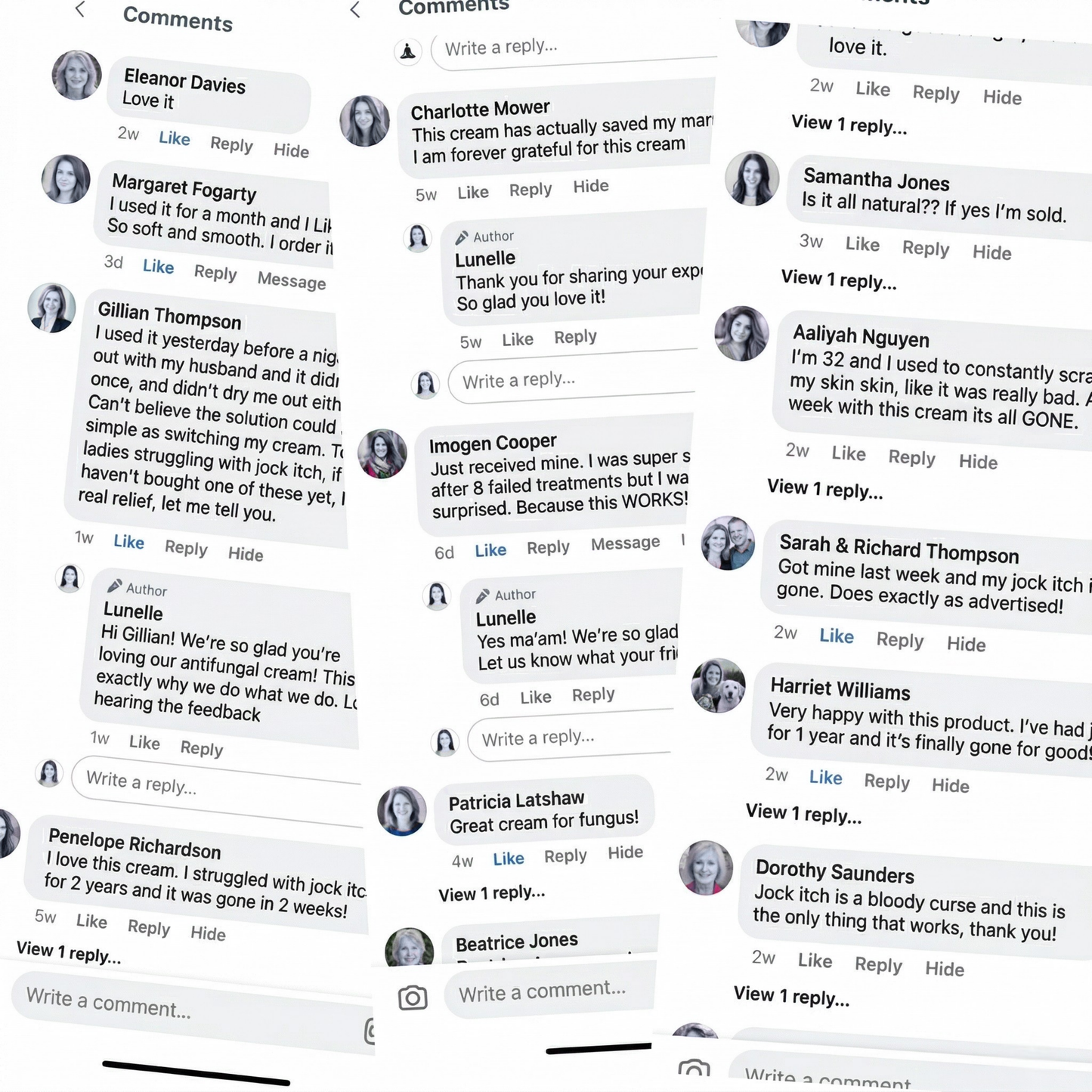Viewport: 1092px width, 1092px height.
Task: Like Harriet Williams' comment
Action: point(825,777)
